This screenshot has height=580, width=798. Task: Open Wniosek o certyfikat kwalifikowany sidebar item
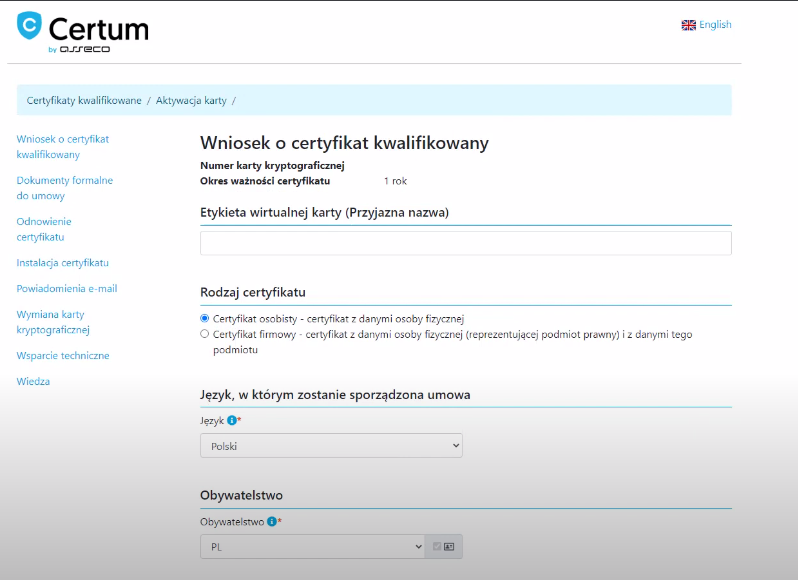(x=63, y=147)
